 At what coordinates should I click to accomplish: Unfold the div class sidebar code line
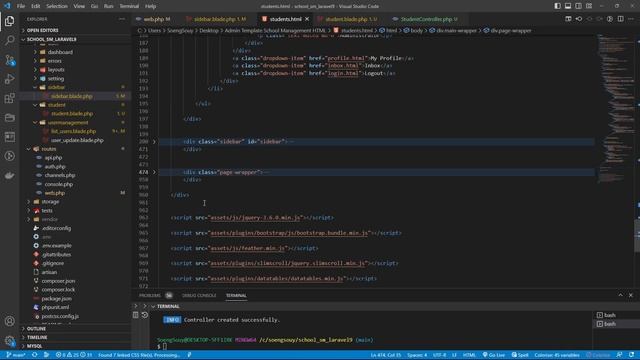coord(154,142)
